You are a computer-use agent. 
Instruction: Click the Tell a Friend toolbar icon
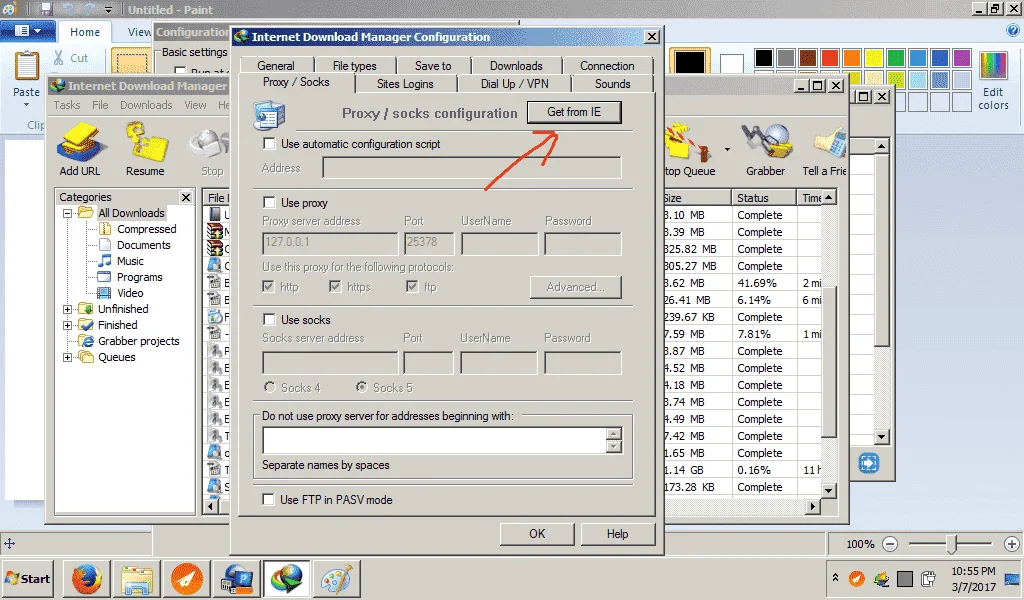(825, 150)
